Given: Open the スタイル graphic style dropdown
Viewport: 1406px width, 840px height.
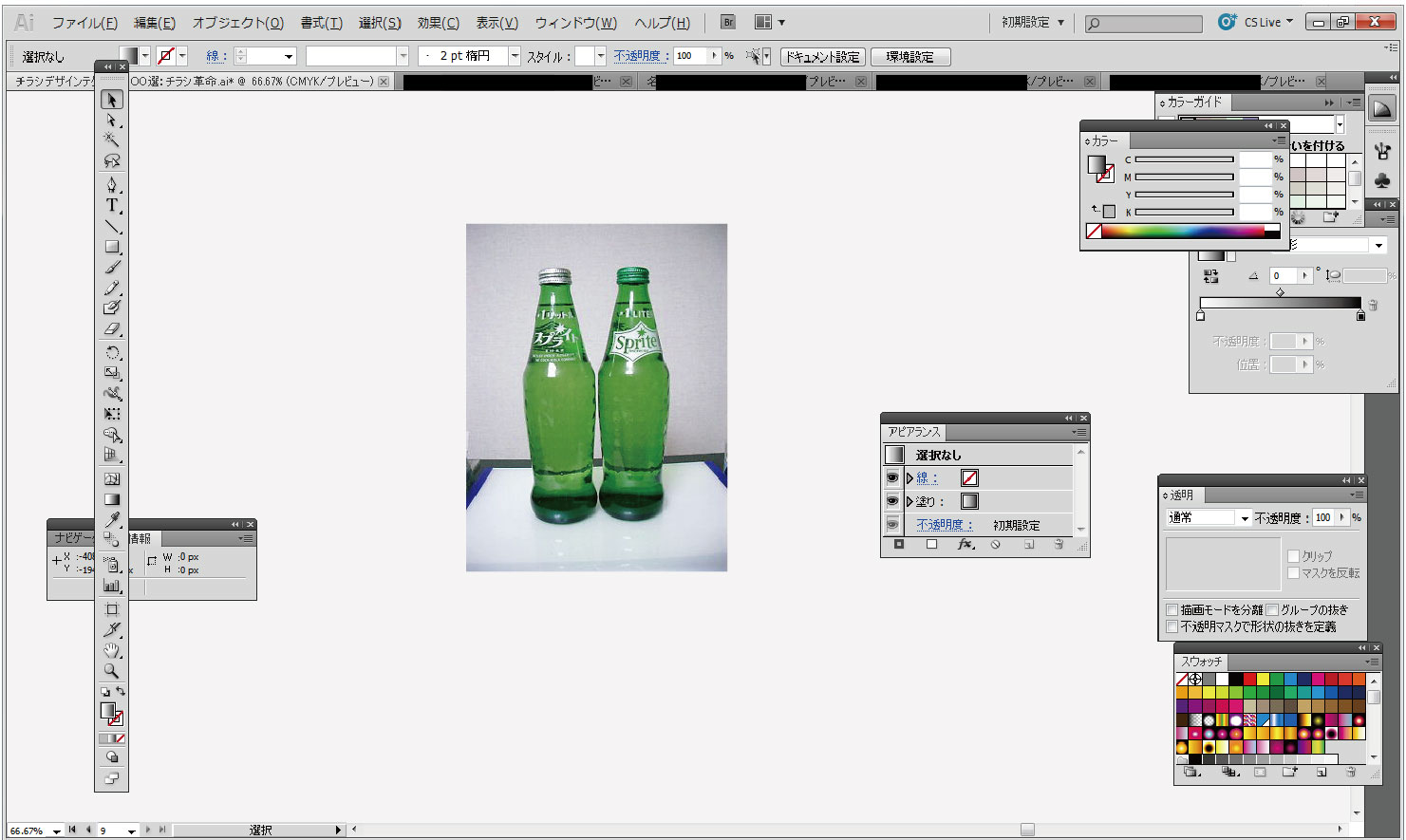Looking at the screenshot, I should (x=600, y=56).
